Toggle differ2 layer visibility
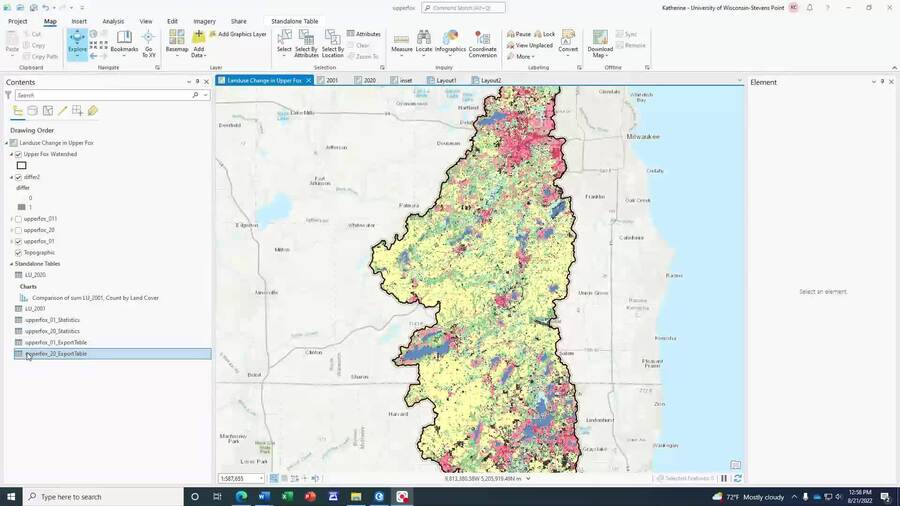 point(18,177)
